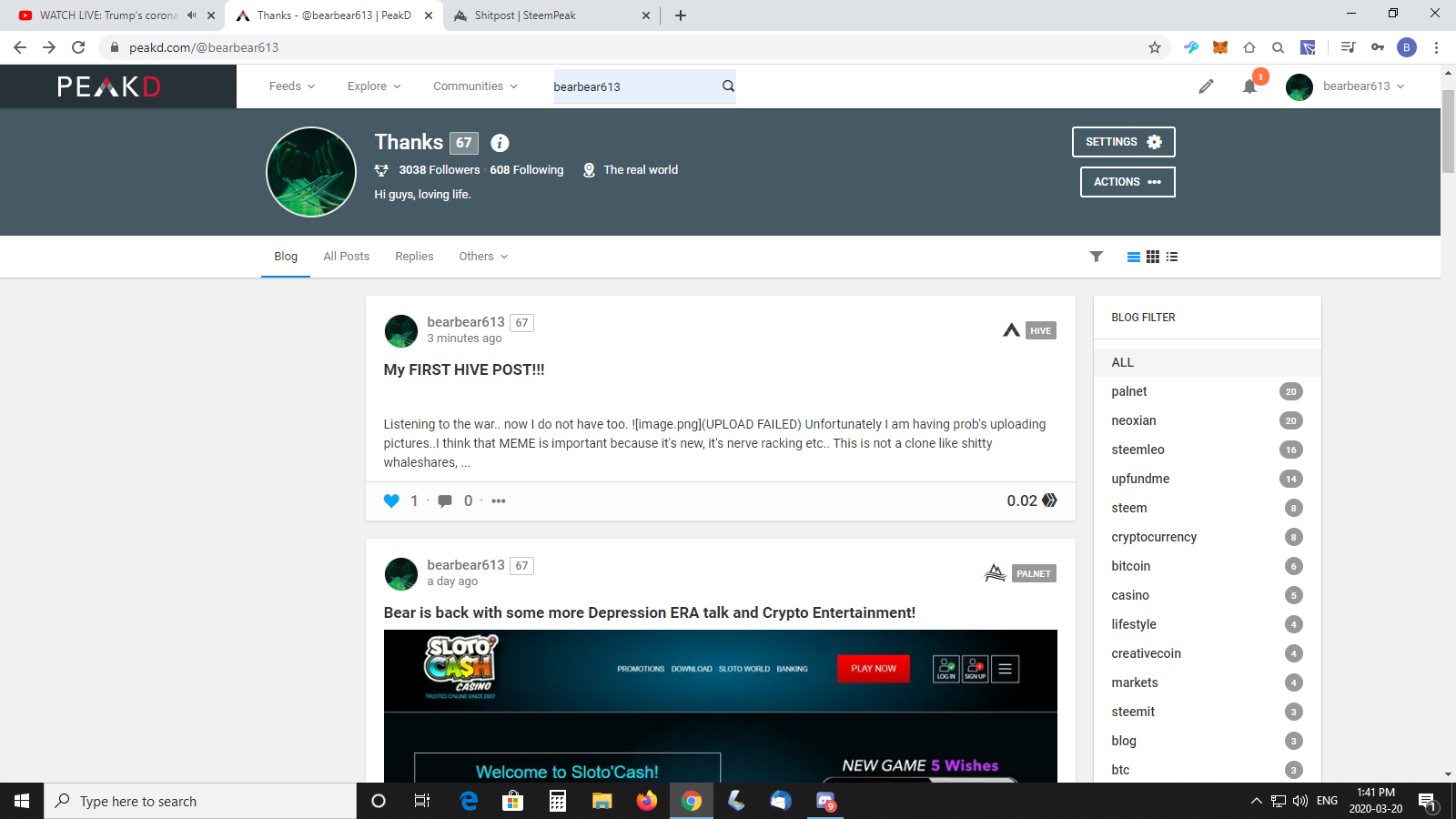The height and width of the screenshot is (819, 1456).
Task: Open comments on the first Hive post
Action: 445,500
